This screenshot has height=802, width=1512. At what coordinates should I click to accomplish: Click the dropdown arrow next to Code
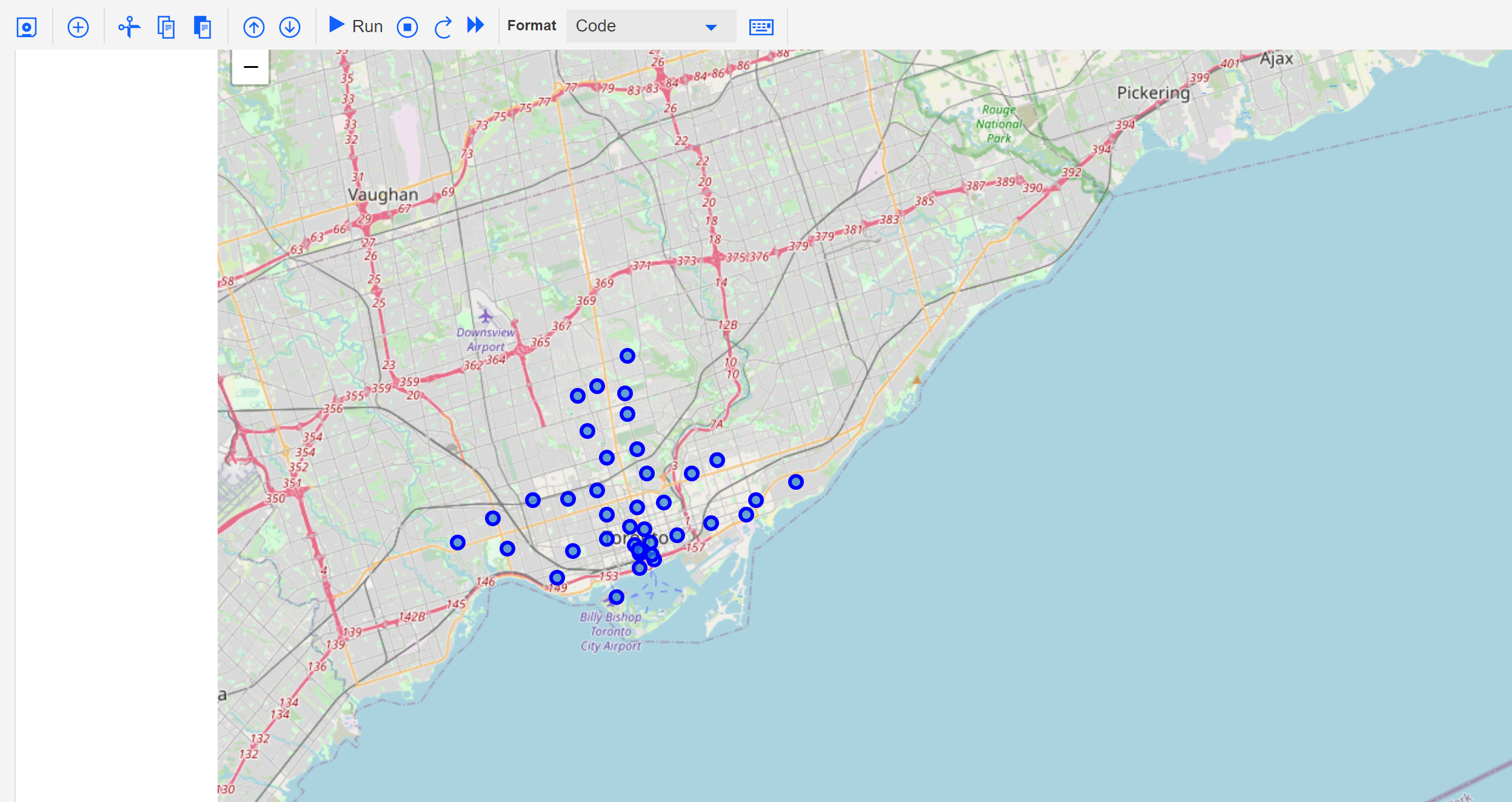pos(711,27)
